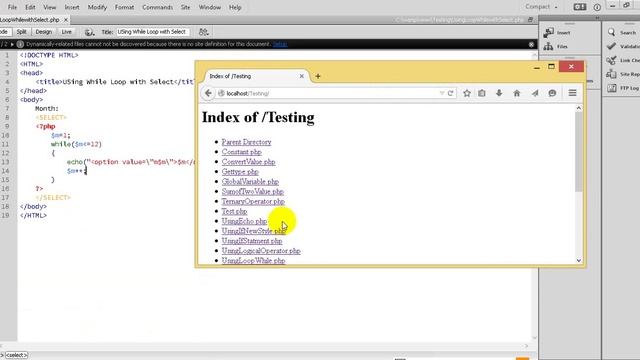Open the Insert panel
Image resolution: width=640 pixels, height=360 pixels.
pos(557,33)
